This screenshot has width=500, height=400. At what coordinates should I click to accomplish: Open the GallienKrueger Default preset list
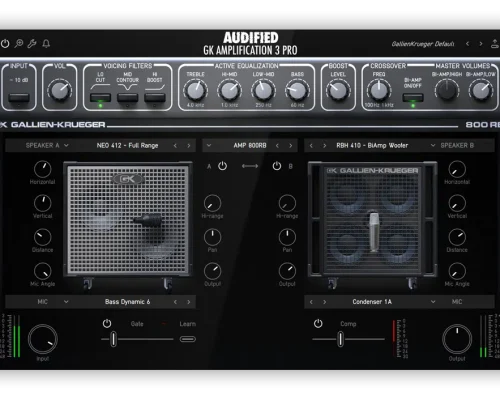423,44
